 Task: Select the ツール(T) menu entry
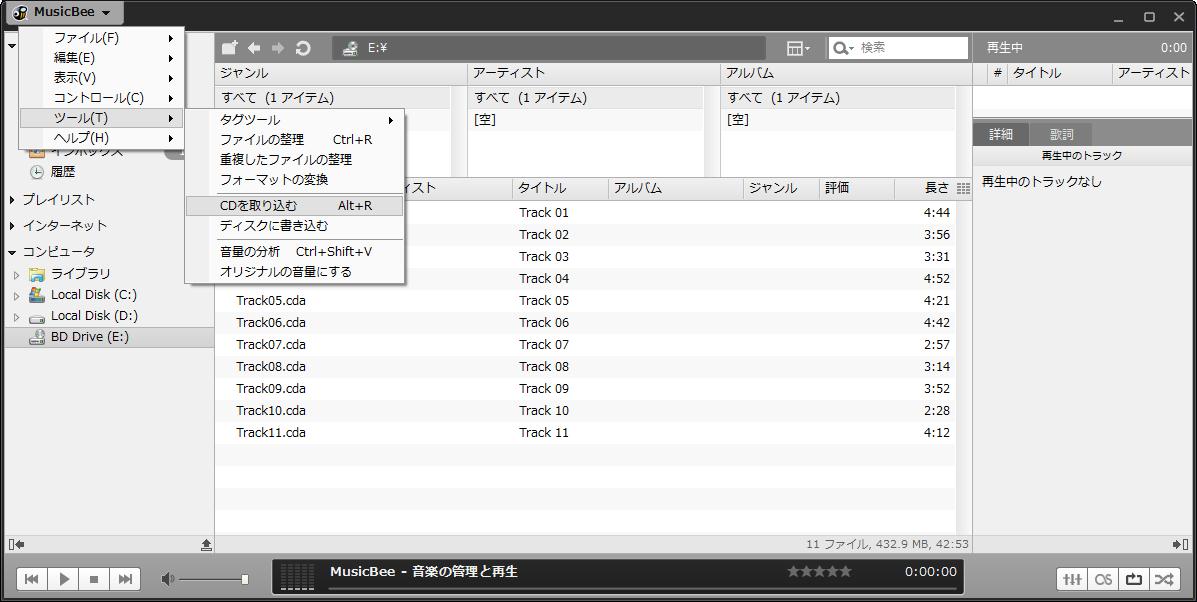pos(102,118)
